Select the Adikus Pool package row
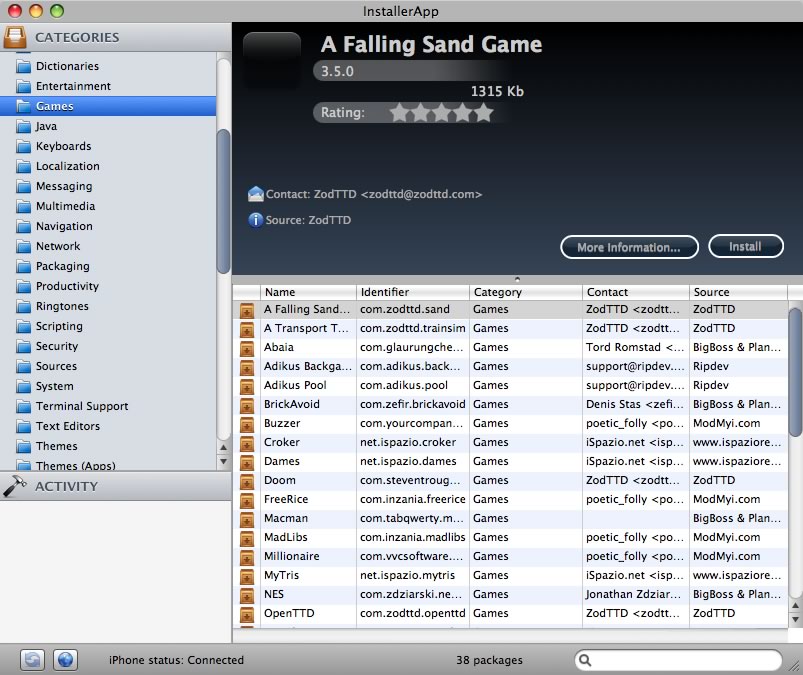 click(x=511, y=385)
